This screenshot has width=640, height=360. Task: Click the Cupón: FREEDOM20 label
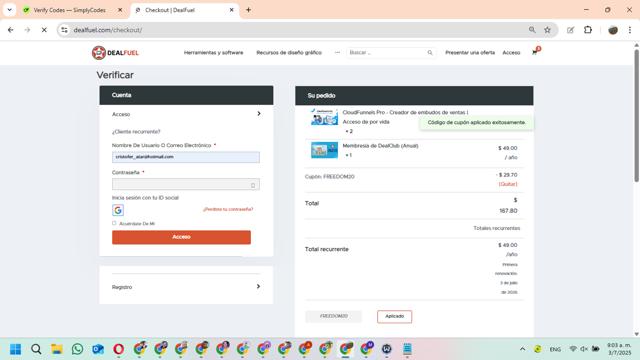(329, 177)
